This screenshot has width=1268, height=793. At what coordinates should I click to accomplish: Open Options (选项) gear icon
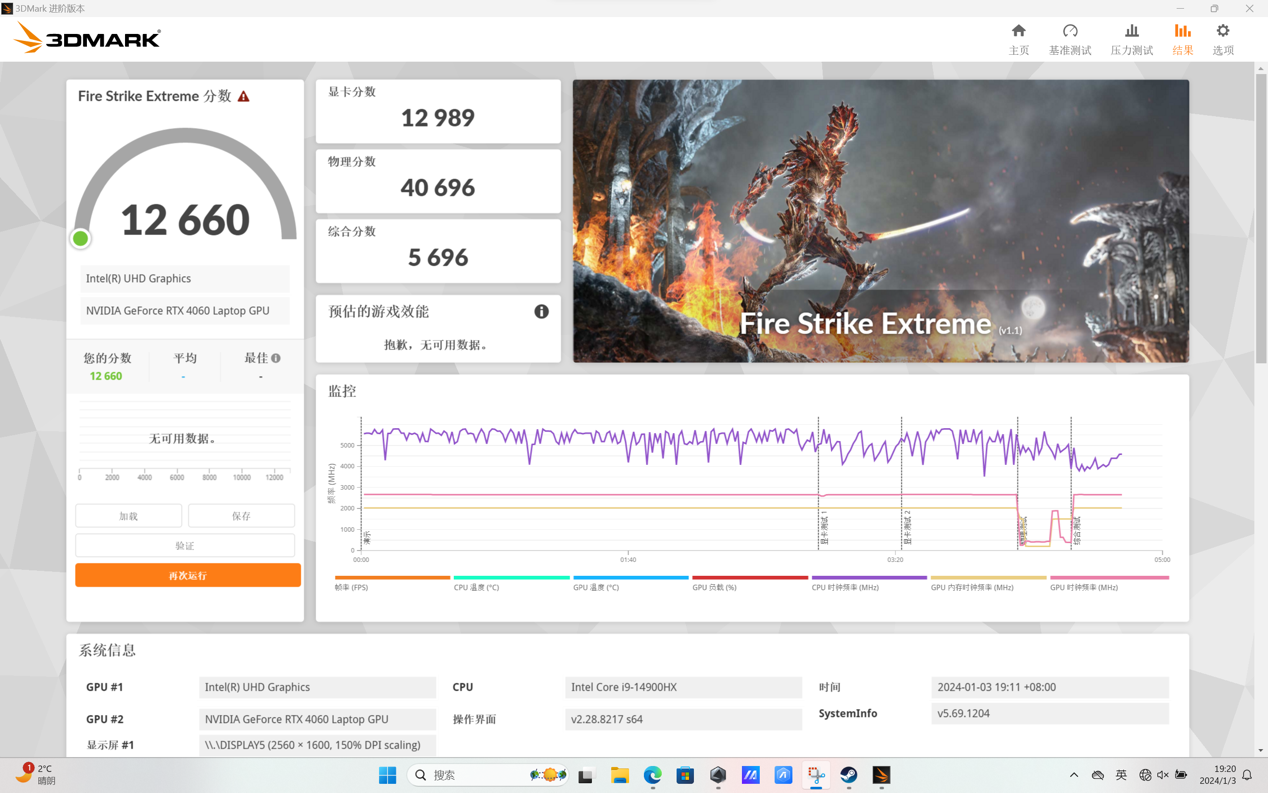coord(1222,39)
